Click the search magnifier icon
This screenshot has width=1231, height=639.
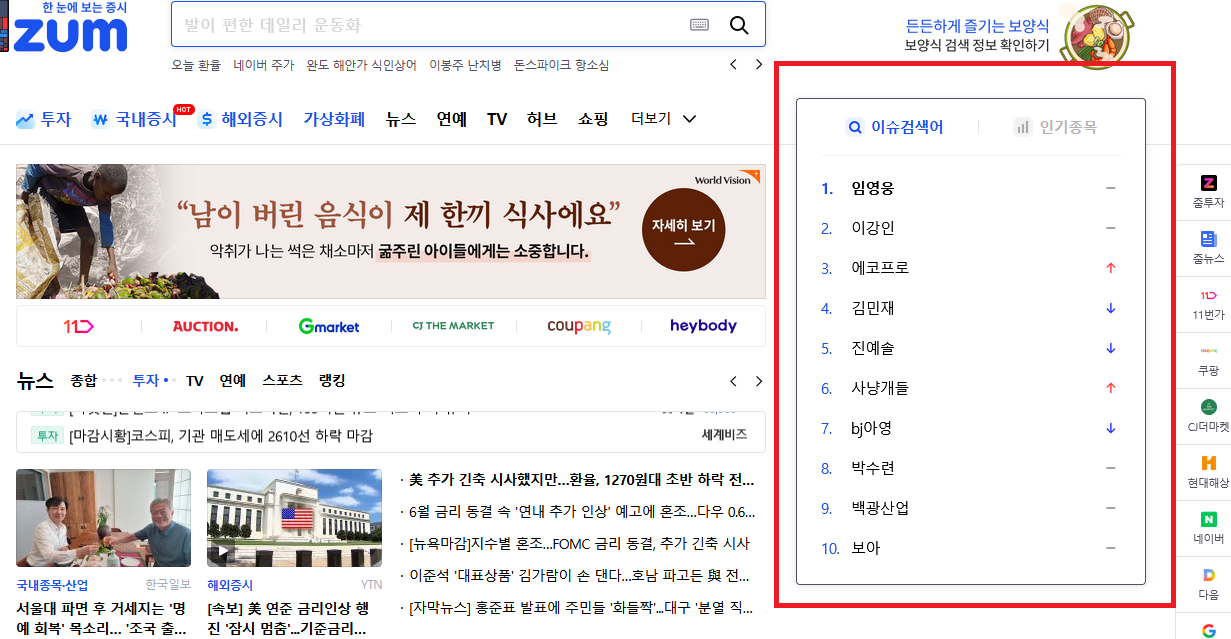point(739,25)
